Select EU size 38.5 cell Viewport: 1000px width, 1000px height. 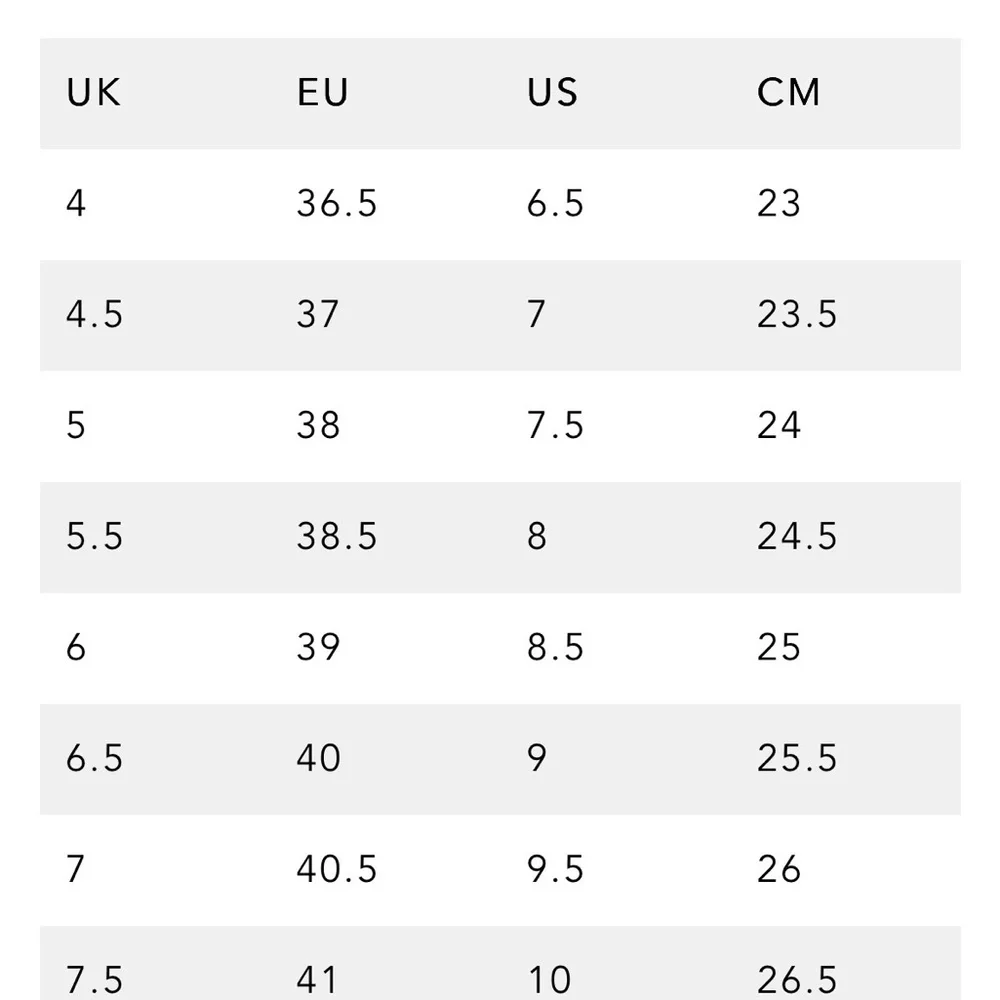tap(337, 537)
